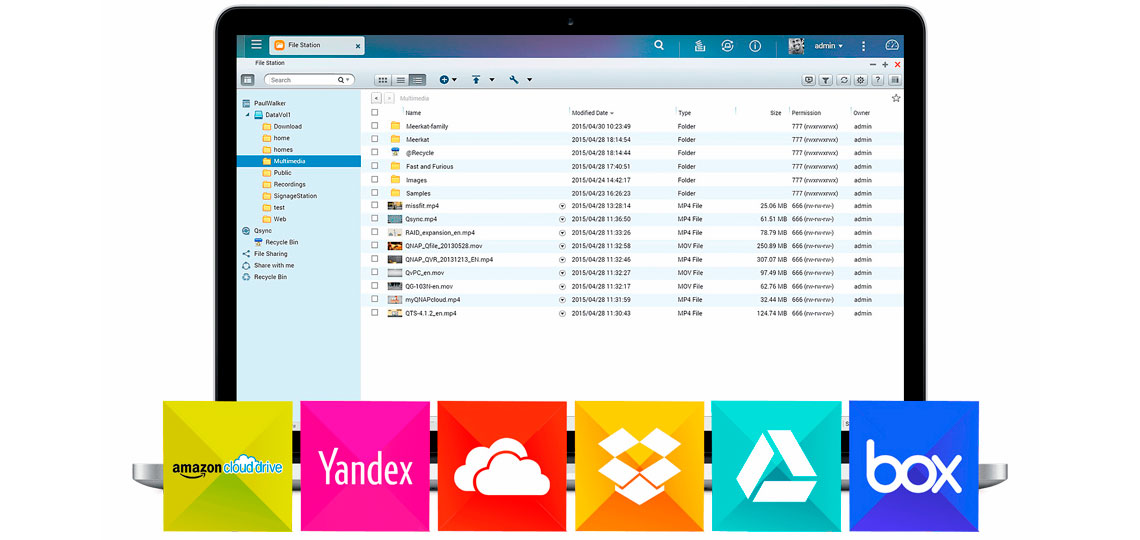
Task: Click the upload arrow icon
Action: (476, 79)
